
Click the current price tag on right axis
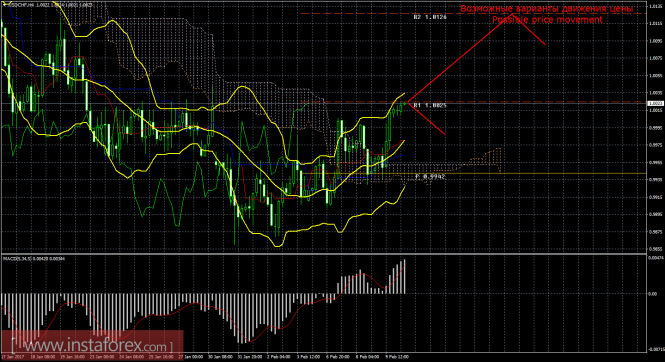coord(656,103)
